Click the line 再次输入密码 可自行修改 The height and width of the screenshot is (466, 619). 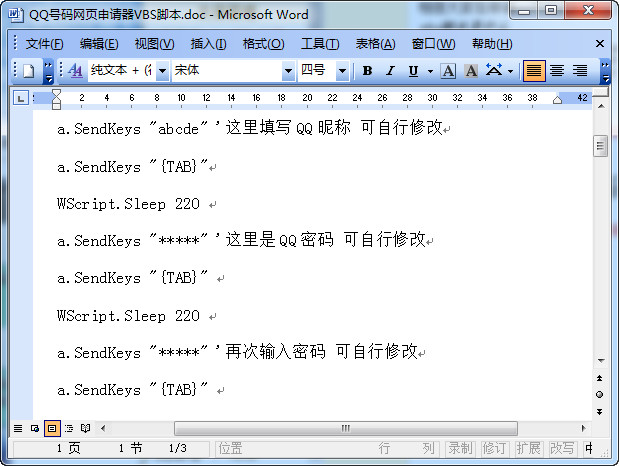click(x=321, y=351)
